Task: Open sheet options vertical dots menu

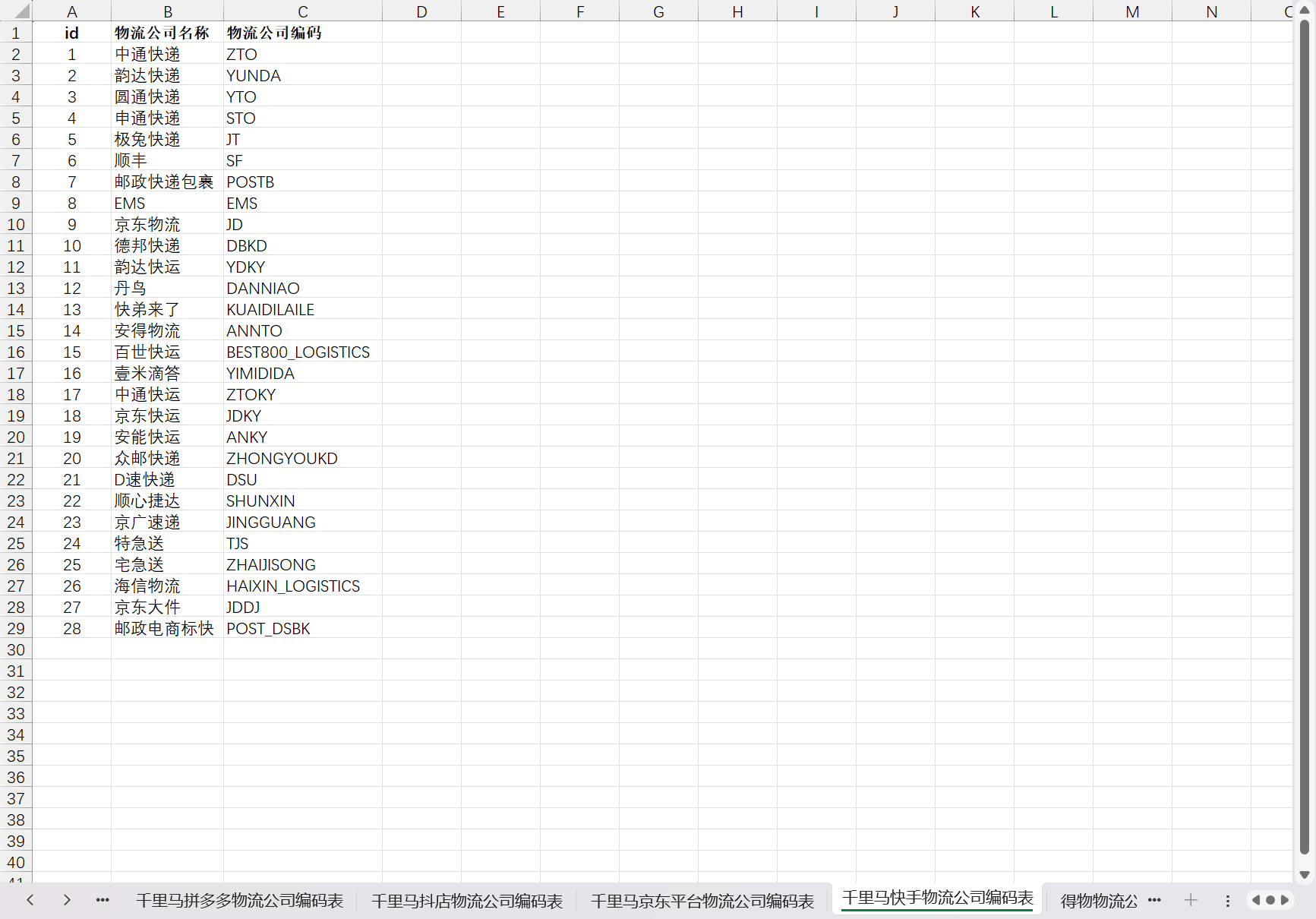Action: pos(1227,900)
